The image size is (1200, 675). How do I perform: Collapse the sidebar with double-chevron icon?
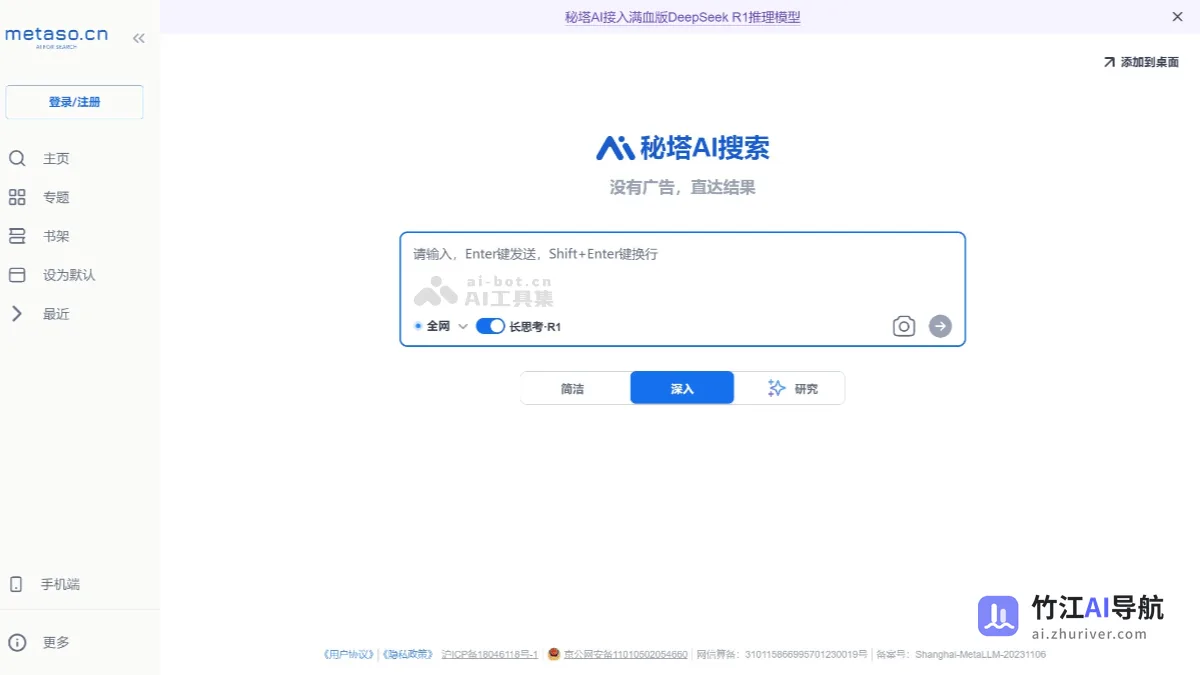click(x=139, y=38)
